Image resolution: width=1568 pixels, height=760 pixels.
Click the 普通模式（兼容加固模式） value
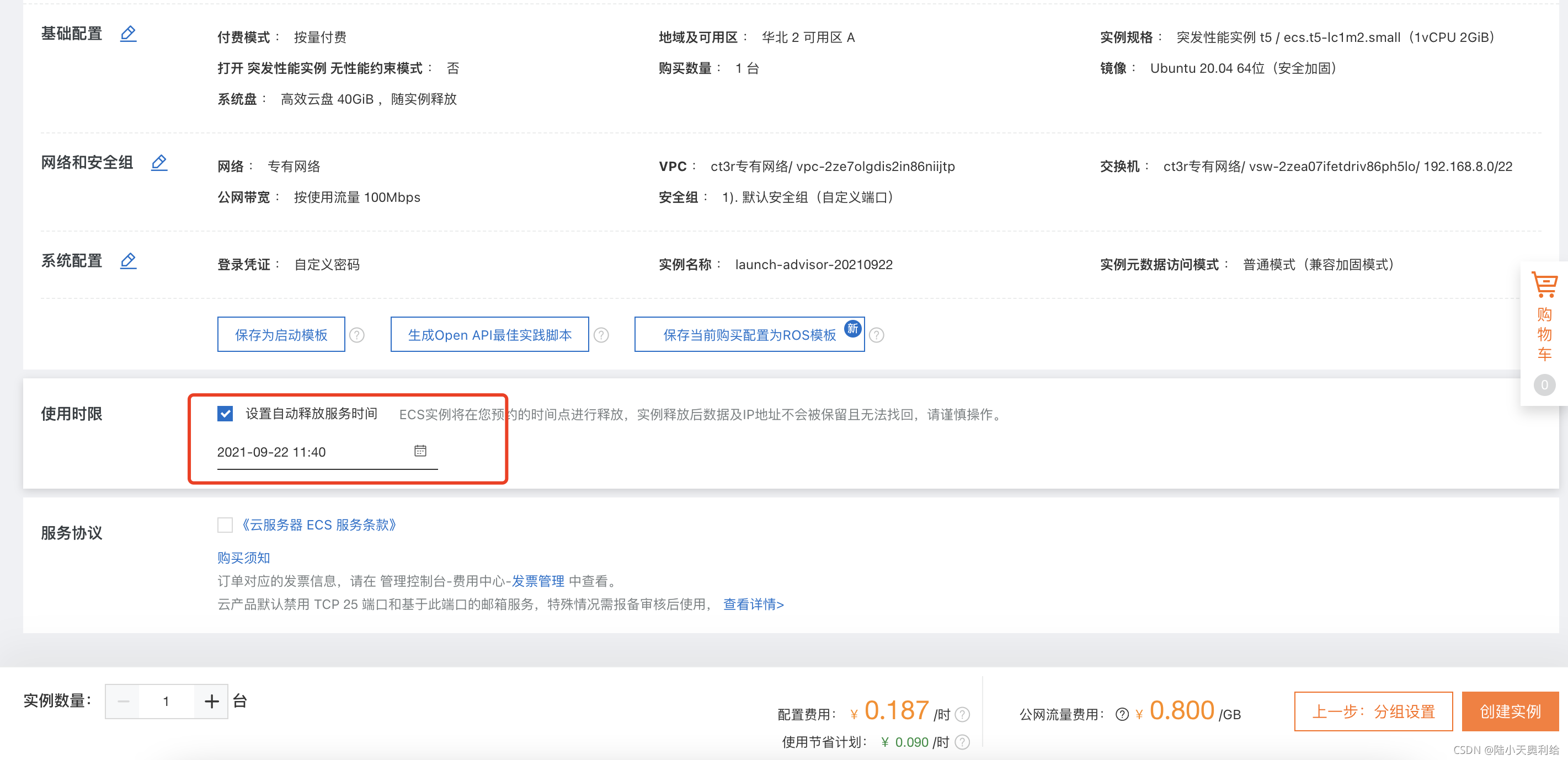tap(1319, 265)
